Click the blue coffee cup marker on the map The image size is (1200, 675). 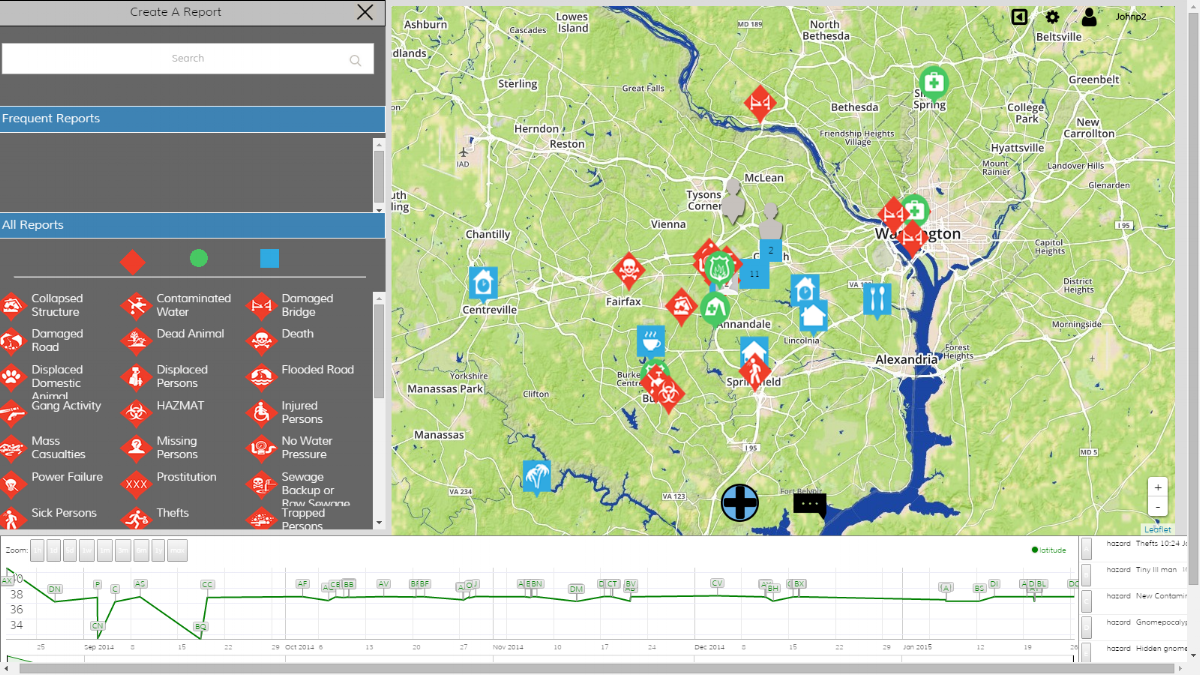pos(651,341)
